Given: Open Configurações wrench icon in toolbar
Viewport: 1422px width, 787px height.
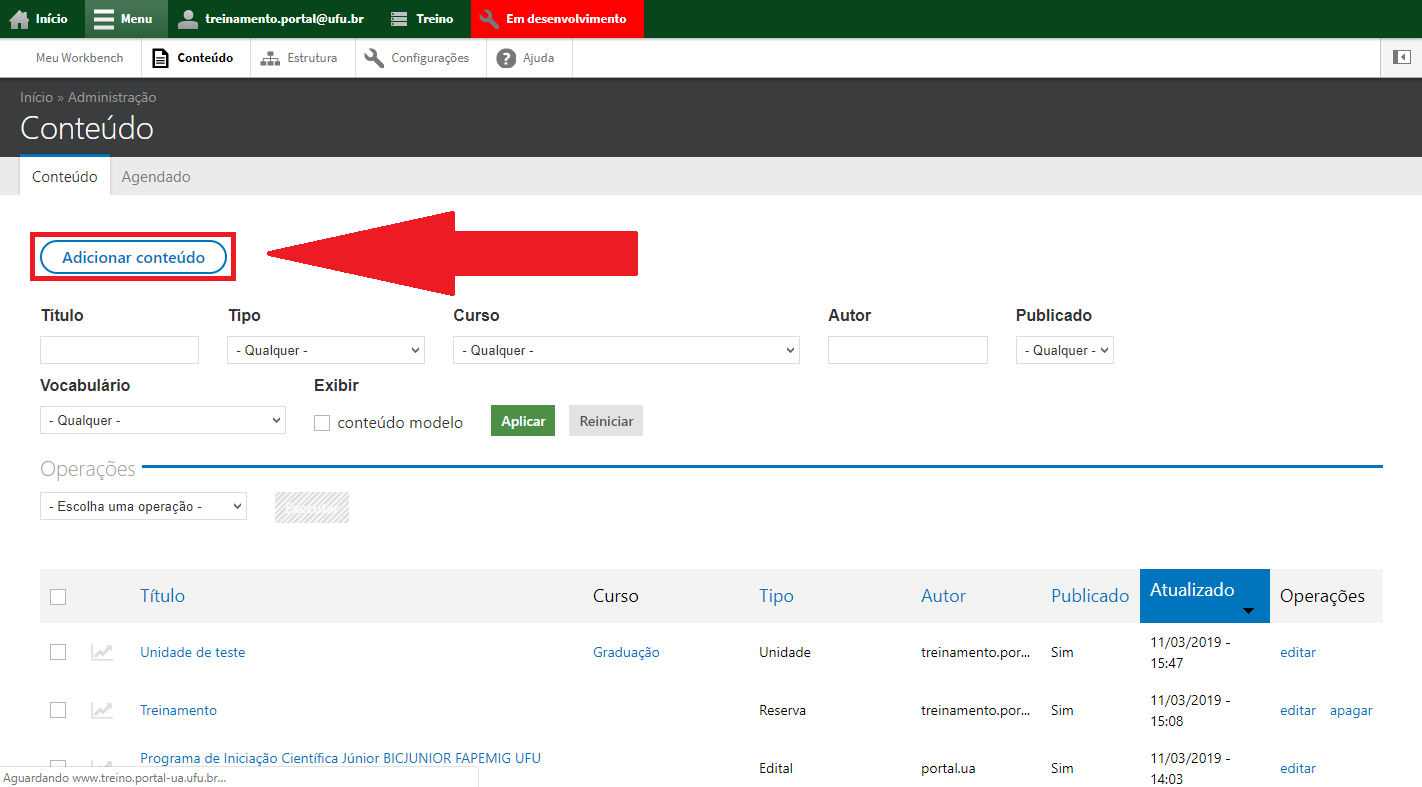Looking at the screenshot, I should point(374,58).
